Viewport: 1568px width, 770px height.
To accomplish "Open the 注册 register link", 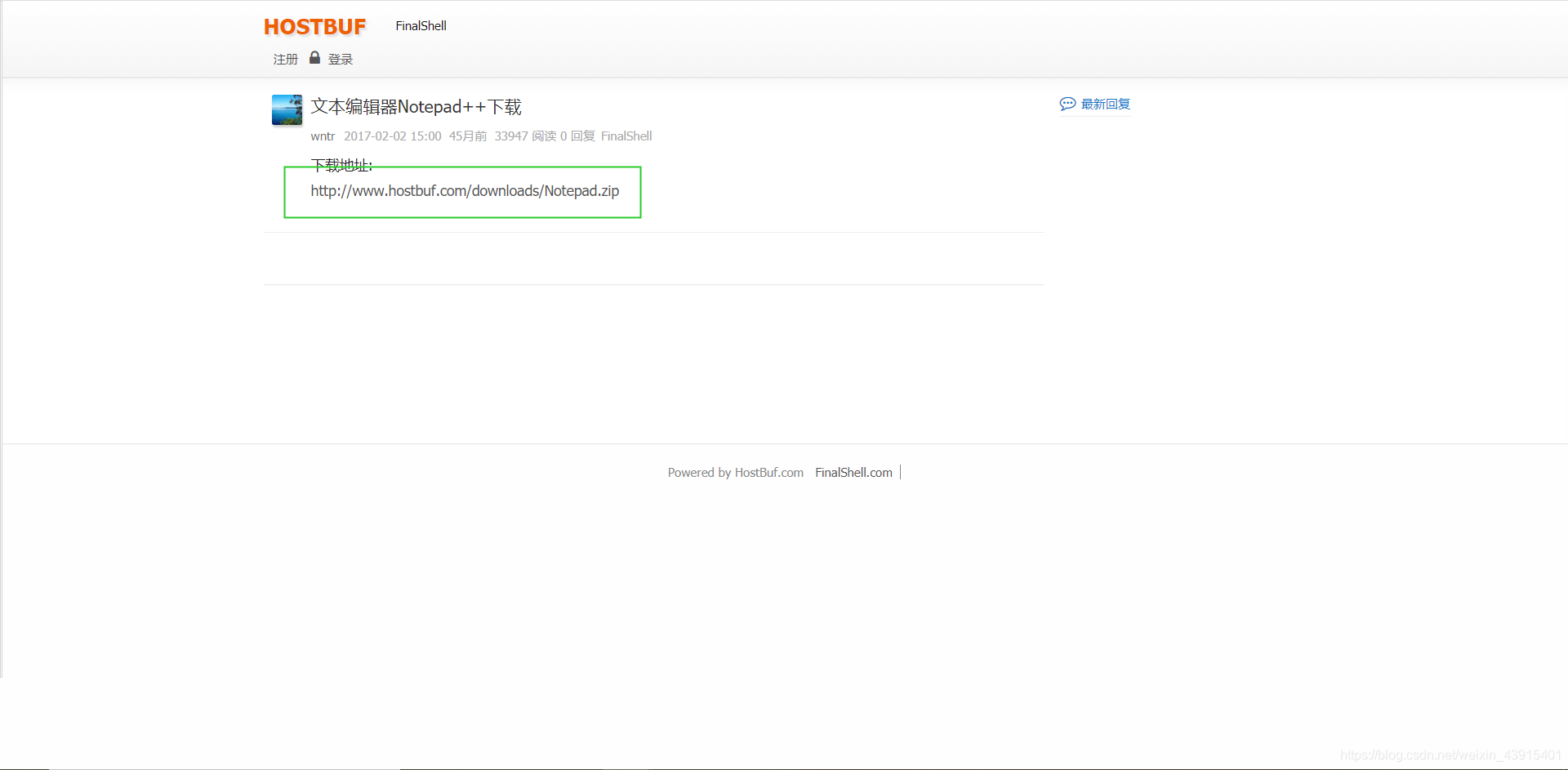I will pyautogui.click(x=286, y=60).
